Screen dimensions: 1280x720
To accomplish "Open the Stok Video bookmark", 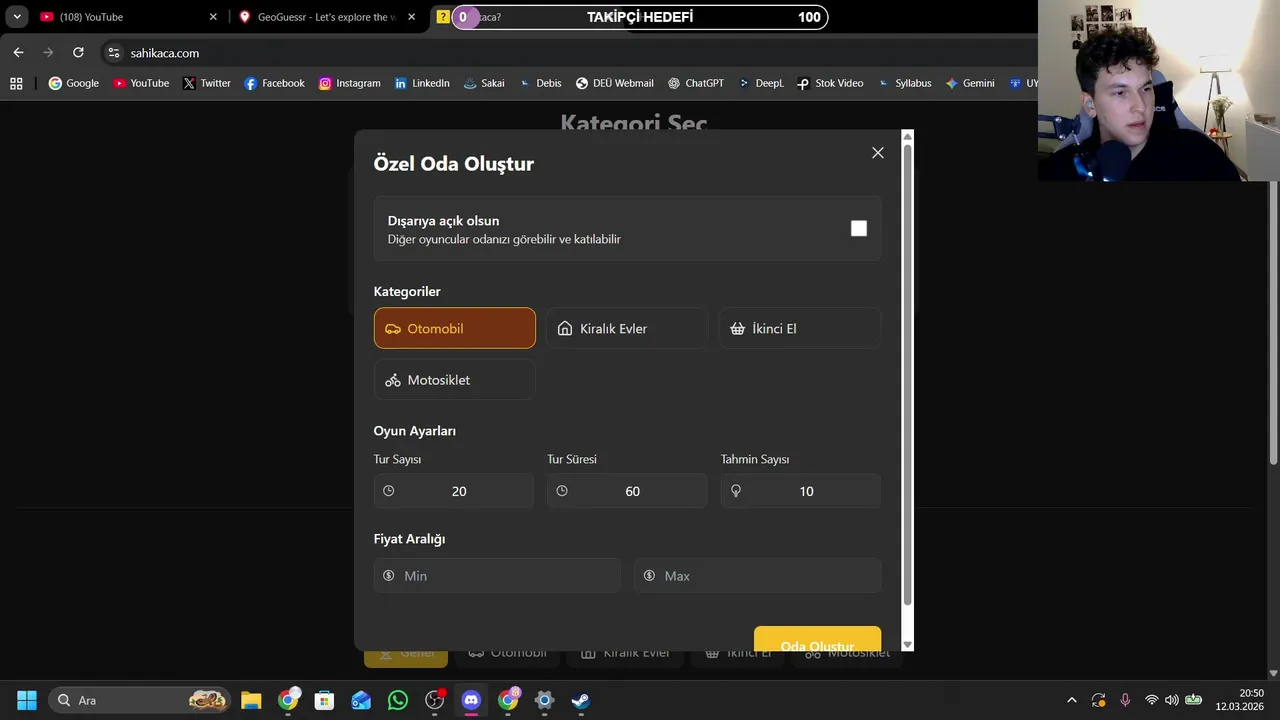I will pos(830,84).
